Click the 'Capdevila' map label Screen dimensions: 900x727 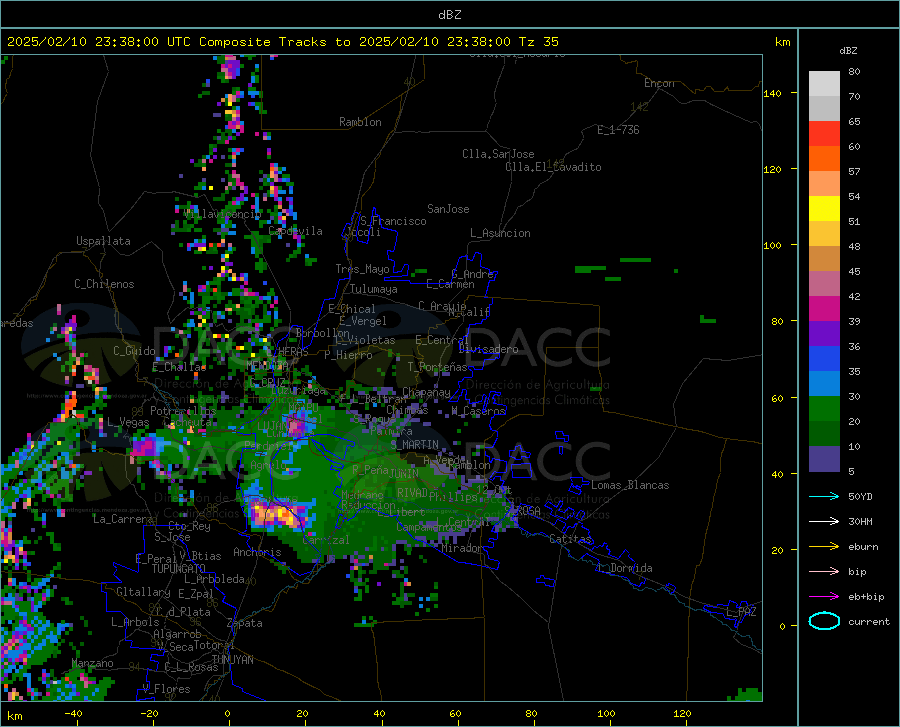[295, 231]
